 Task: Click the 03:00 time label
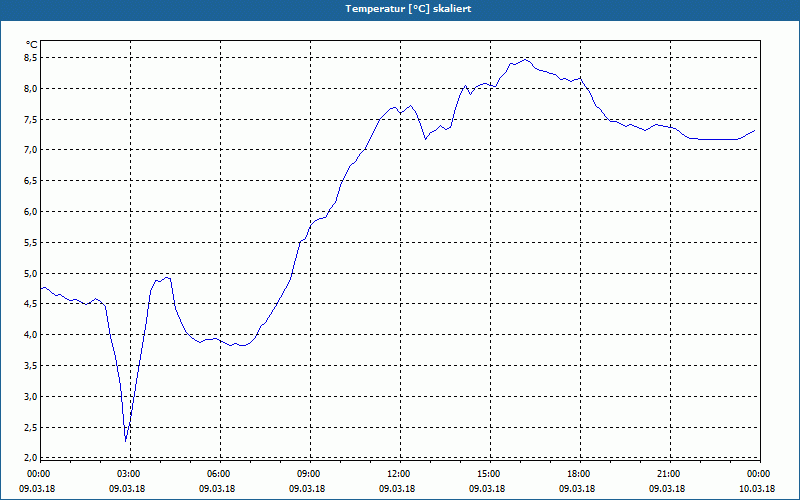[129, 474]
